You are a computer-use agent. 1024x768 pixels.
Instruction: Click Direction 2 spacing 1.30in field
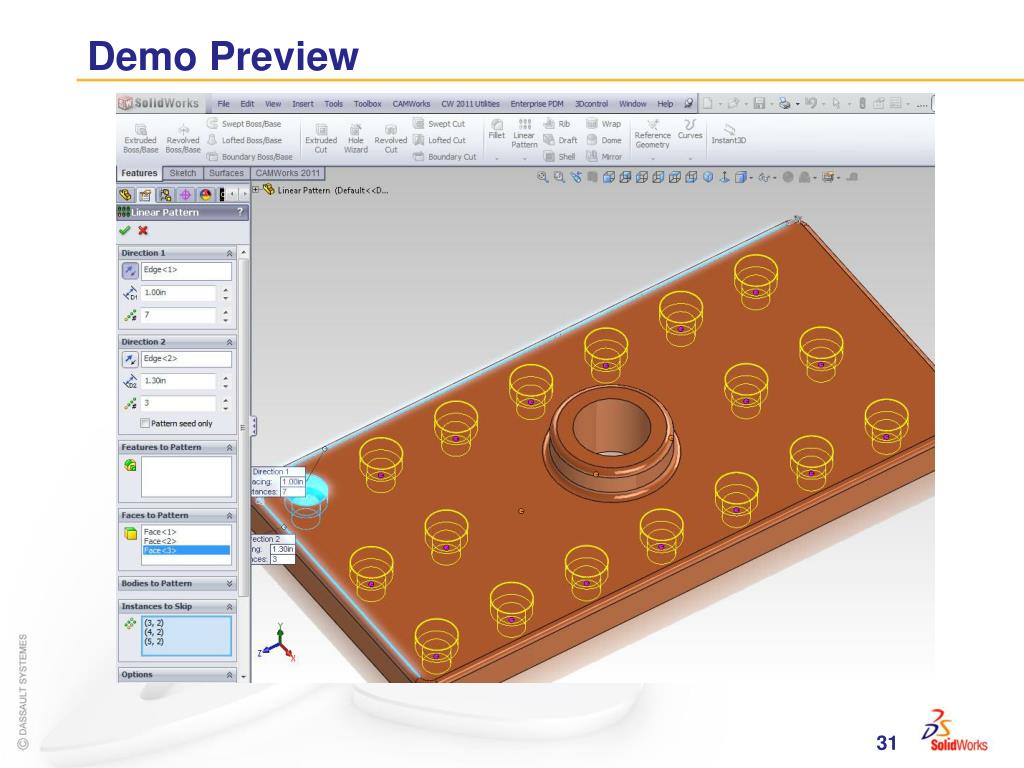(178, 381)
